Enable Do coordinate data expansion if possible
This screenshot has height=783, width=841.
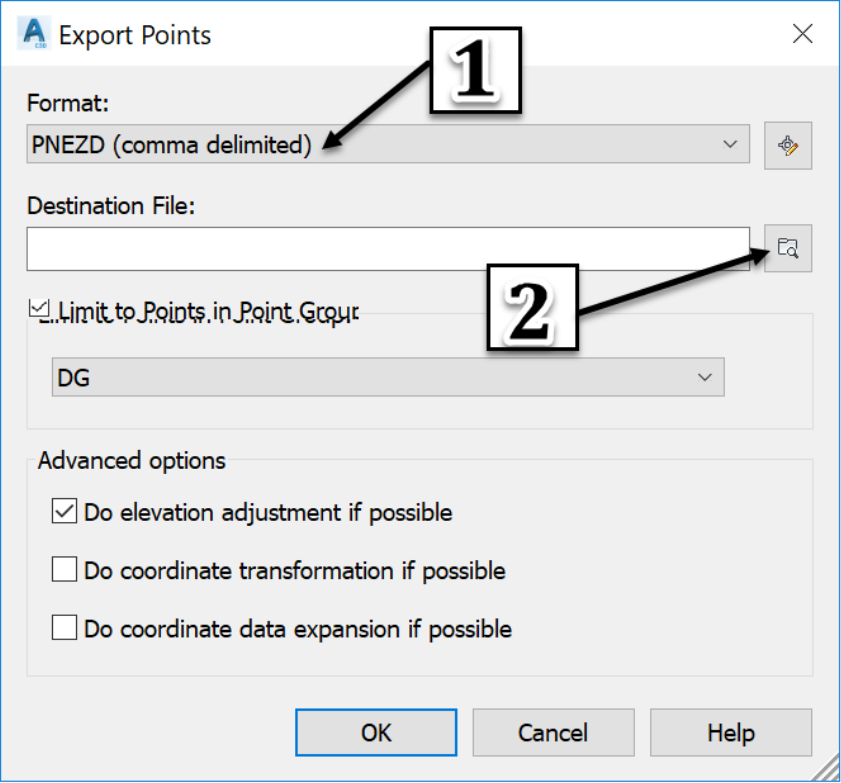tap(64, 627)
